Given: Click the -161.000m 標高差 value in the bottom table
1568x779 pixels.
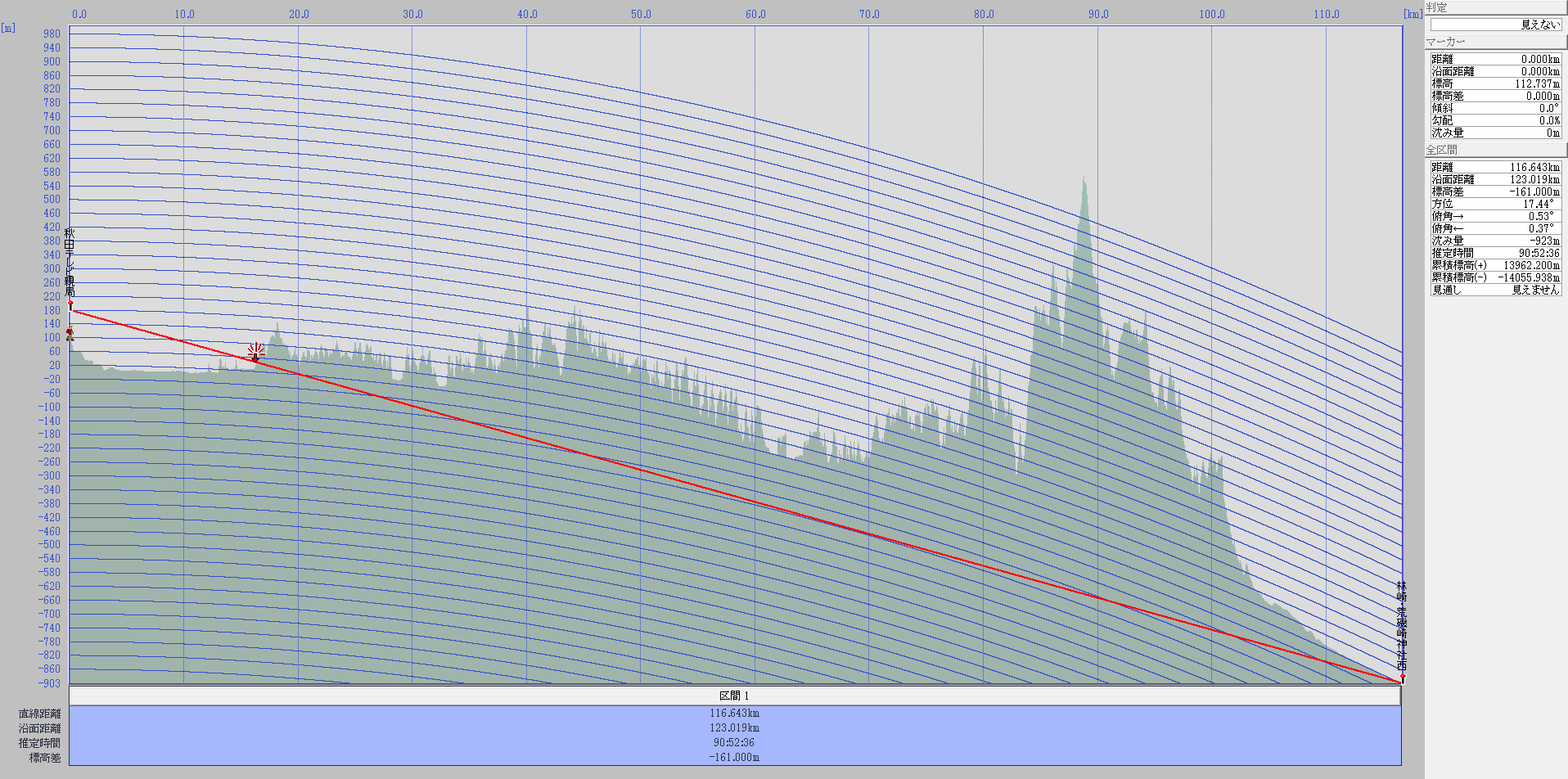Looking at the screenshot, I should (734, 758).
